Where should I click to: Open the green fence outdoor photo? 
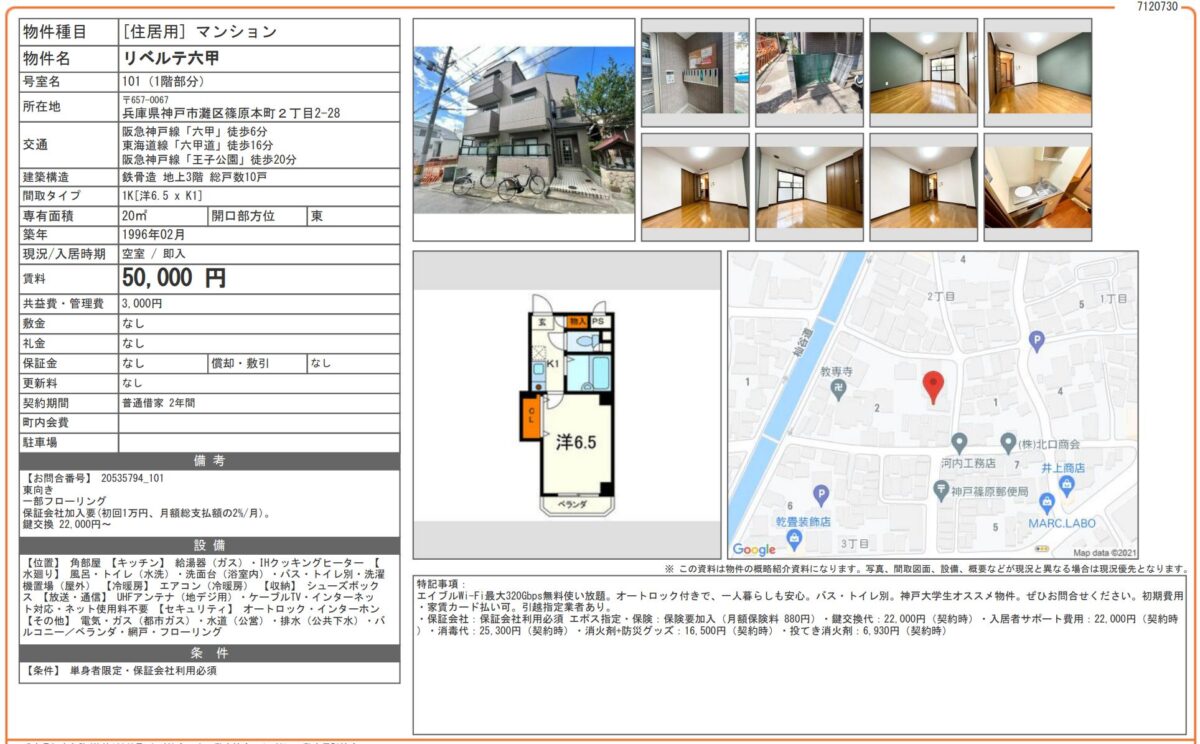[808, 72]
